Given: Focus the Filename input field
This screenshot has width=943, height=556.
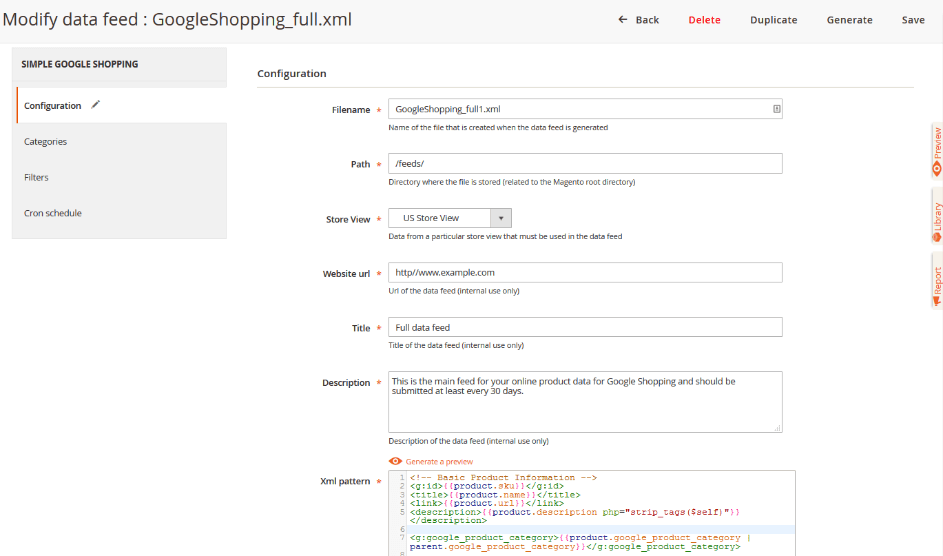Looking at the screenshot, I should [585, 109].
